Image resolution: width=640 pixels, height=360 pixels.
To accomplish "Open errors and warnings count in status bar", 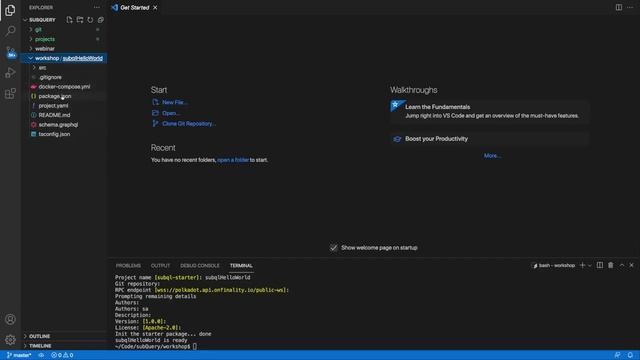I will point(62,355).
